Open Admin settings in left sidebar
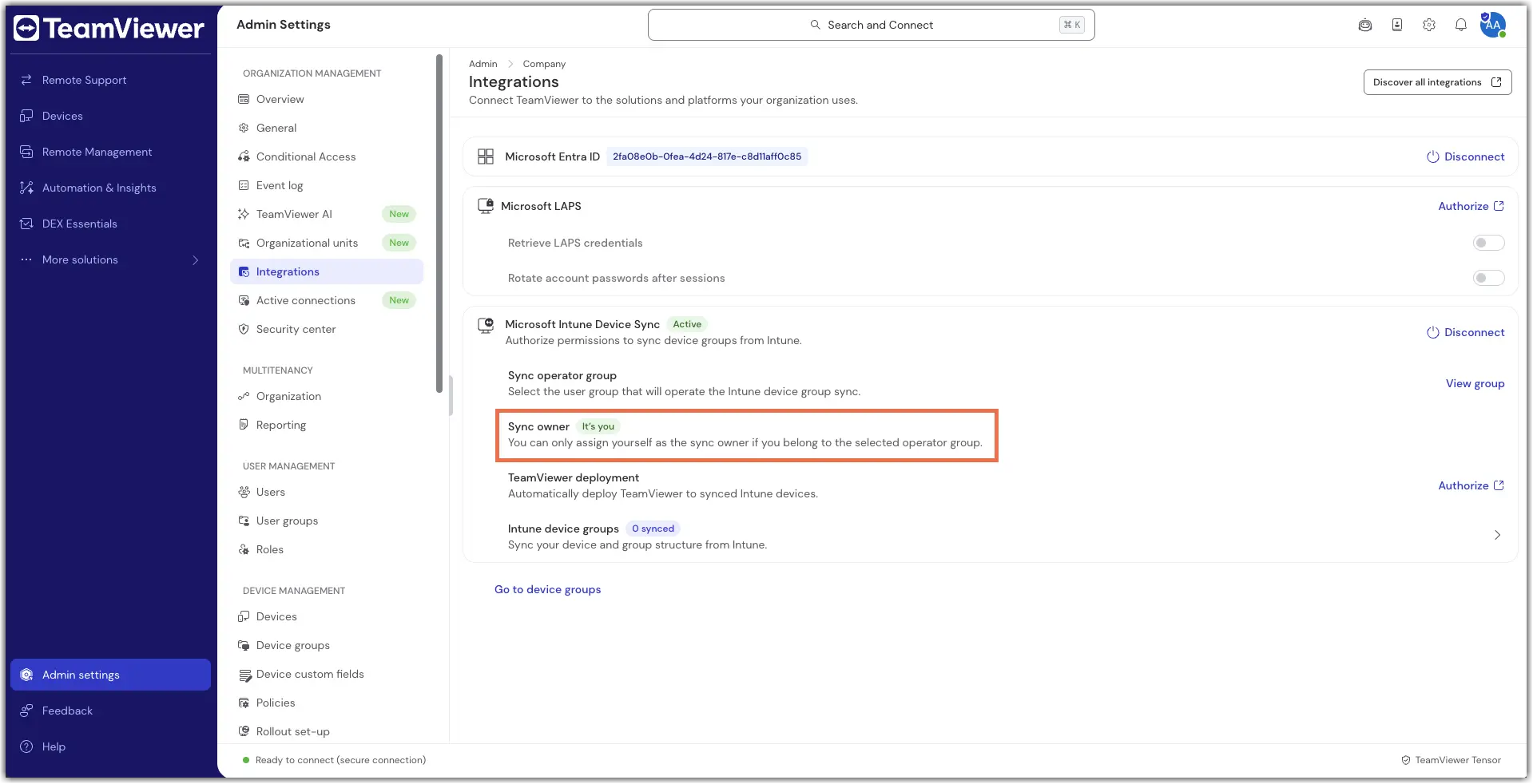This screenshot has height=784, width=1533. point(110,675)
